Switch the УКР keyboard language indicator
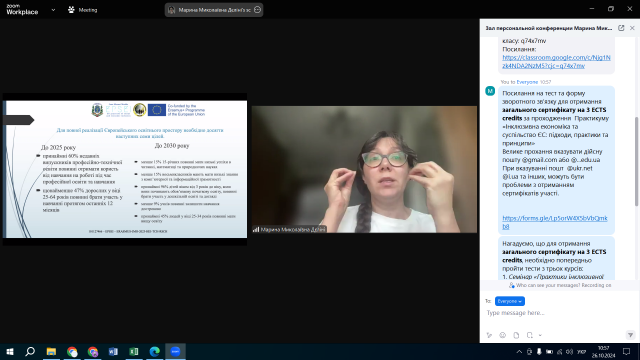 pyautogui.click(x=582, y=352)
